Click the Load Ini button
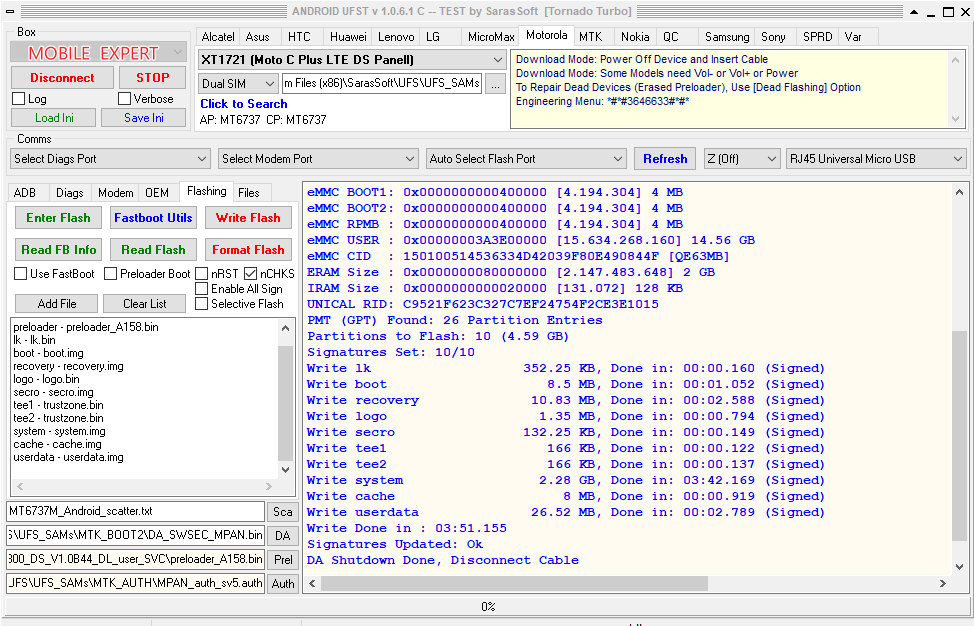Viewport: 974px width, 626px height. (x=54, y=118)
